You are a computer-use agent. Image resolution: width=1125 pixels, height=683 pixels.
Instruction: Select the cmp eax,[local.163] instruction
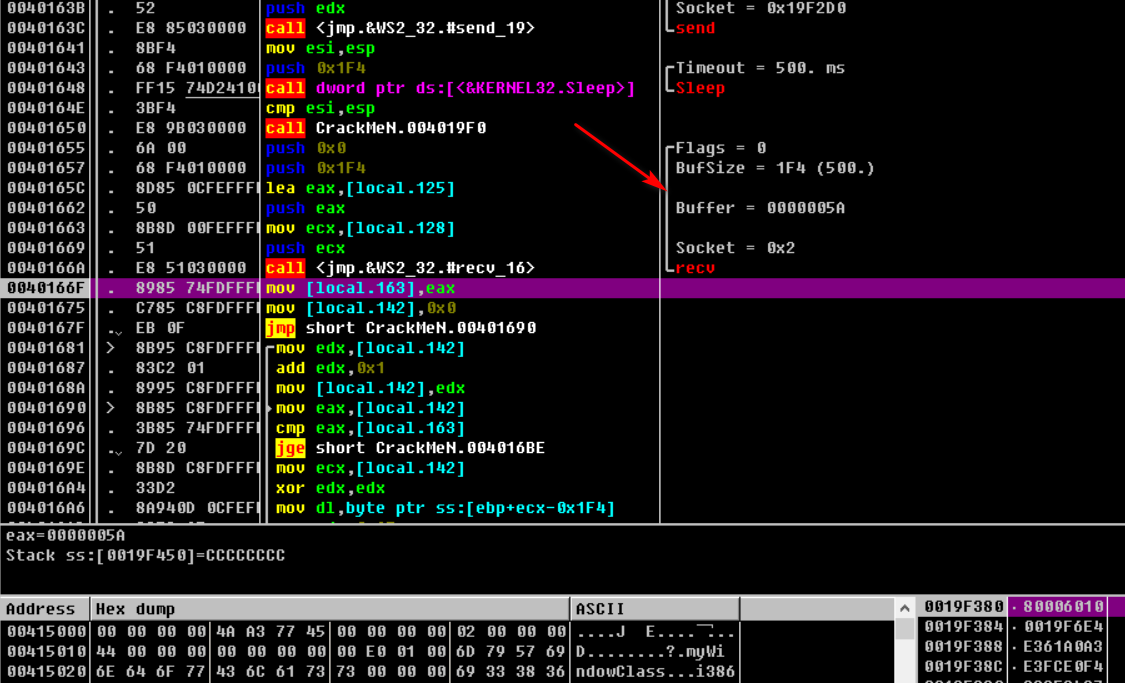[370, 428]
